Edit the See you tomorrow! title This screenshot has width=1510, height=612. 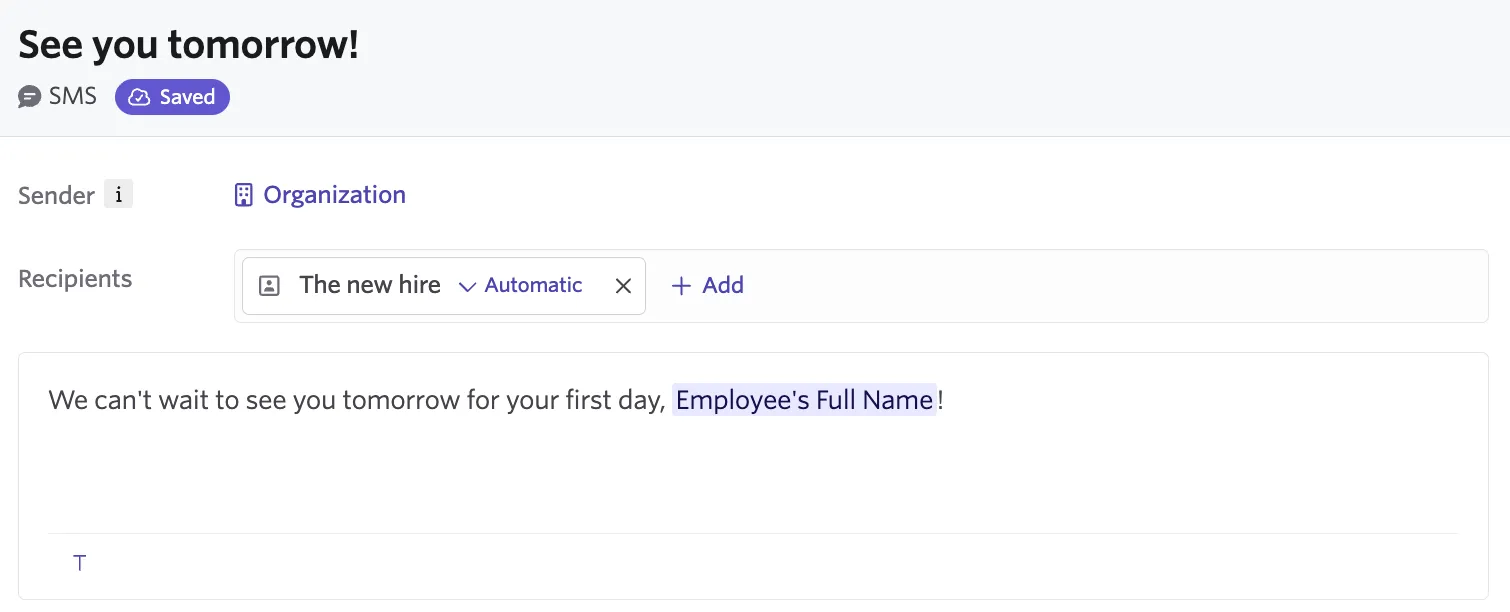point(188,45)
